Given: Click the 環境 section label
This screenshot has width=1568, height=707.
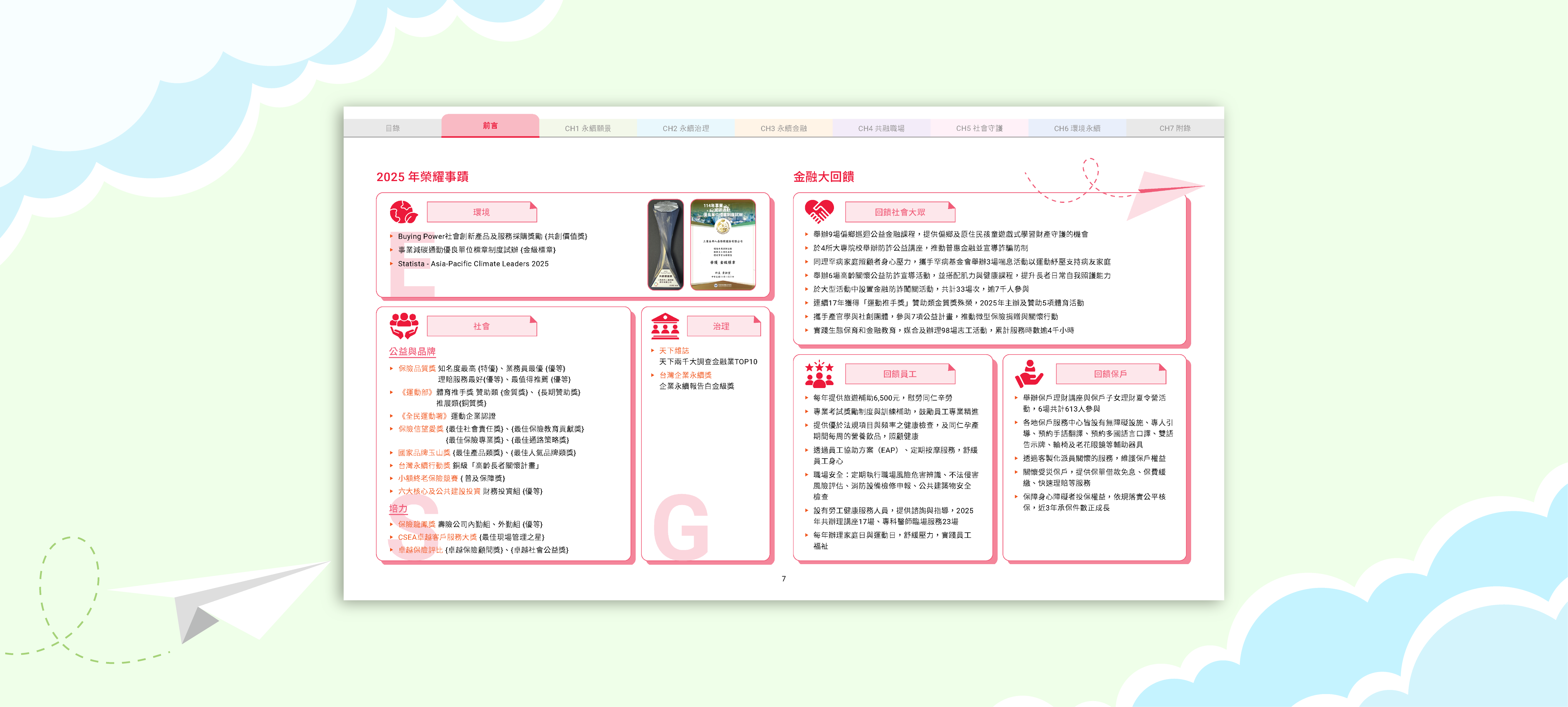Looking at the screenshot, I should click(x=482, y=212).
